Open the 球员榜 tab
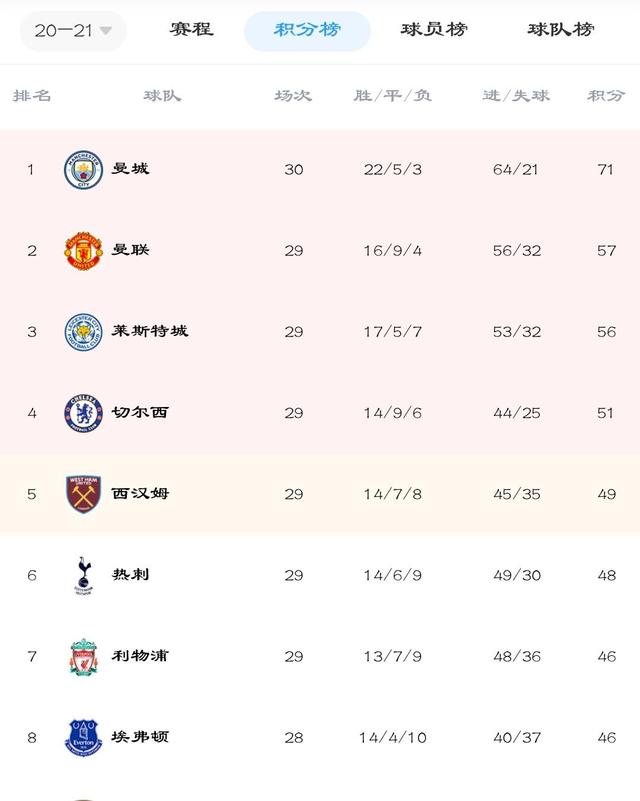640x801 pixels. [434, 30]
